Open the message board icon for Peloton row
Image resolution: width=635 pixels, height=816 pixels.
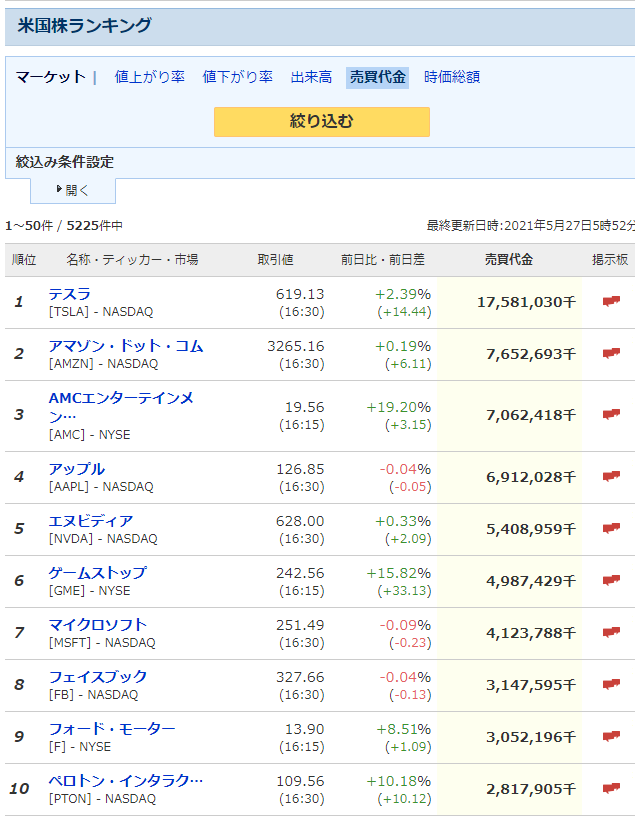coord(611,788)
